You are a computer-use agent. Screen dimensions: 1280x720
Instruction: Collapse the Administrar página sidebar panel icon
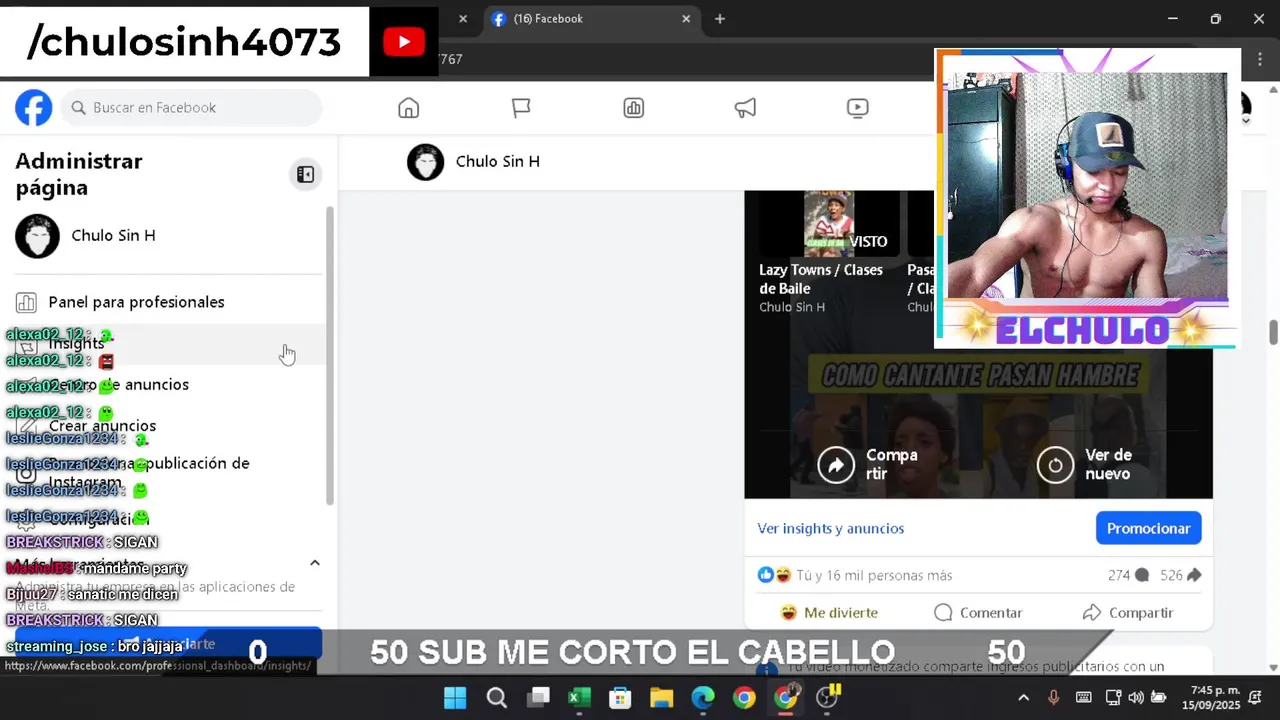coord(305,175)
